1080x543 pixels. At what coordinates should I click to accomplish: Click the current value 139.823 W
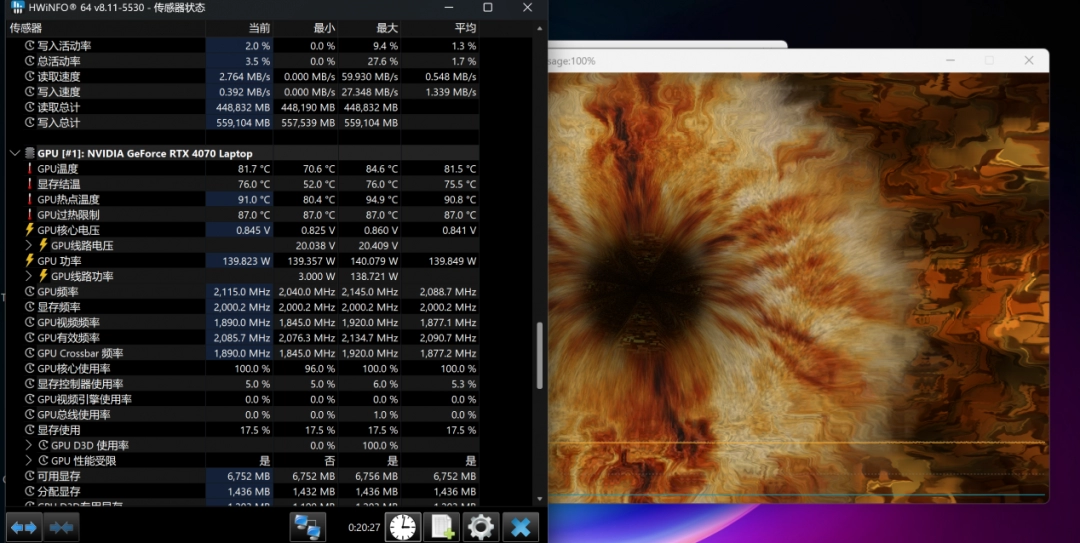tap(246, 260)
